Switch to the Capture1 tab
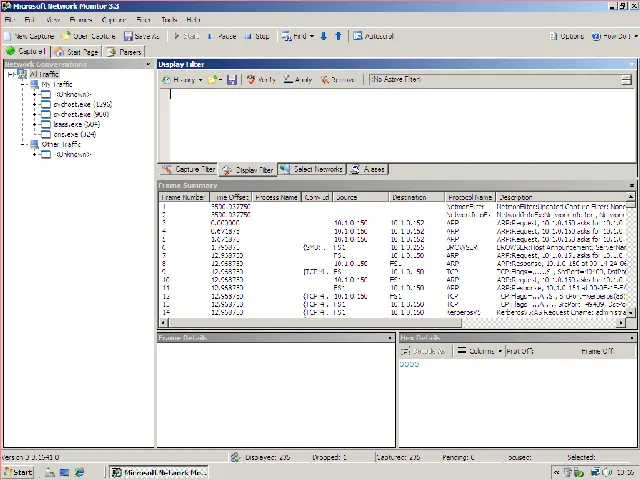 tap(26, 51)
